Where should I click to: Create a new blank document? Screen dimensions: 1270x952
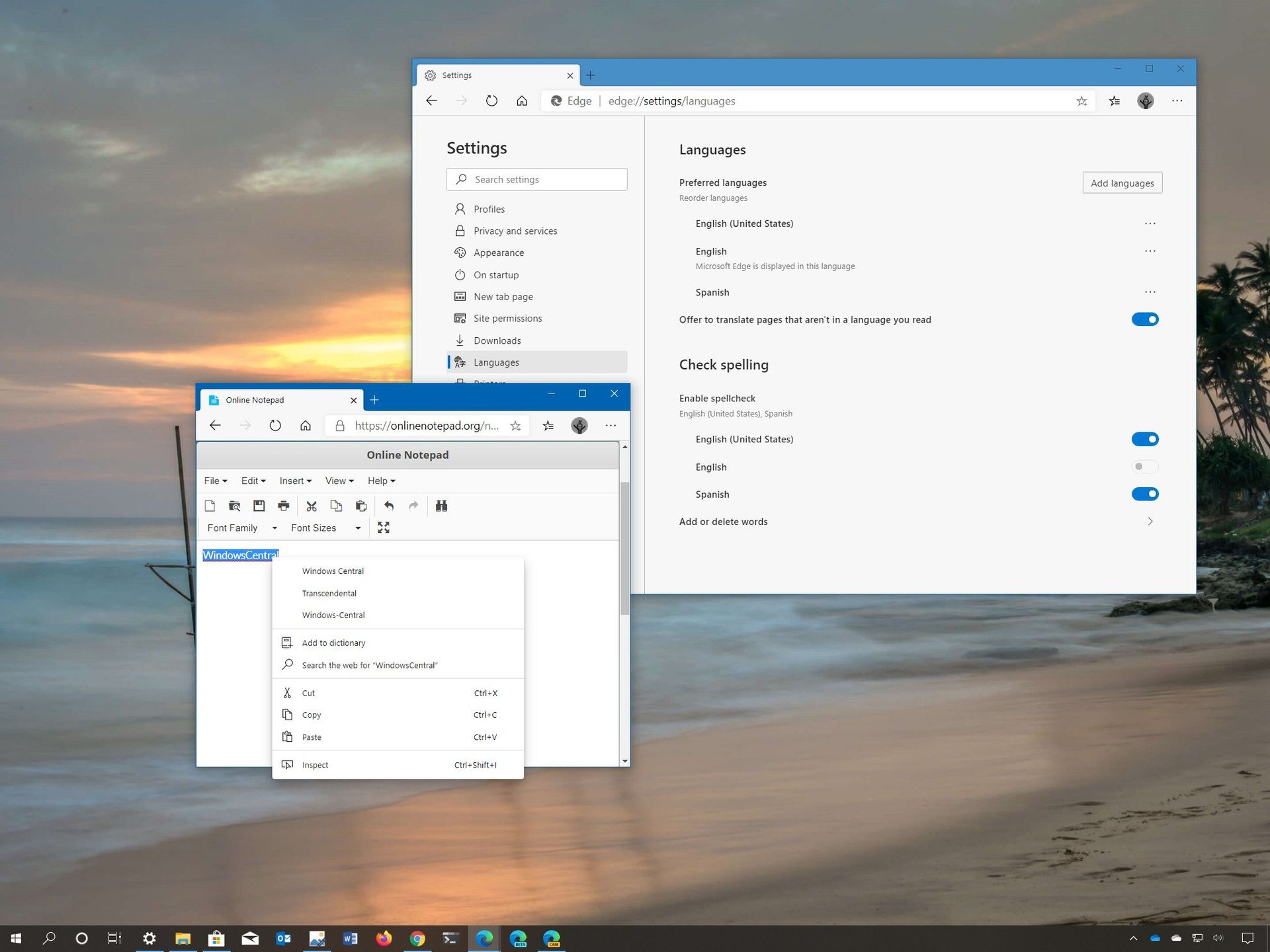click(x=210, y=506)
